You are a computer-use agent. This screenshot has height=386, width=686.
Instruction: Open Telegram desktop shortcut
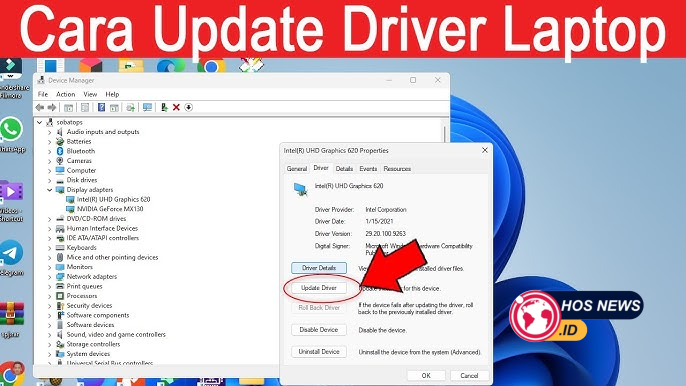click(x=11, y=253)
